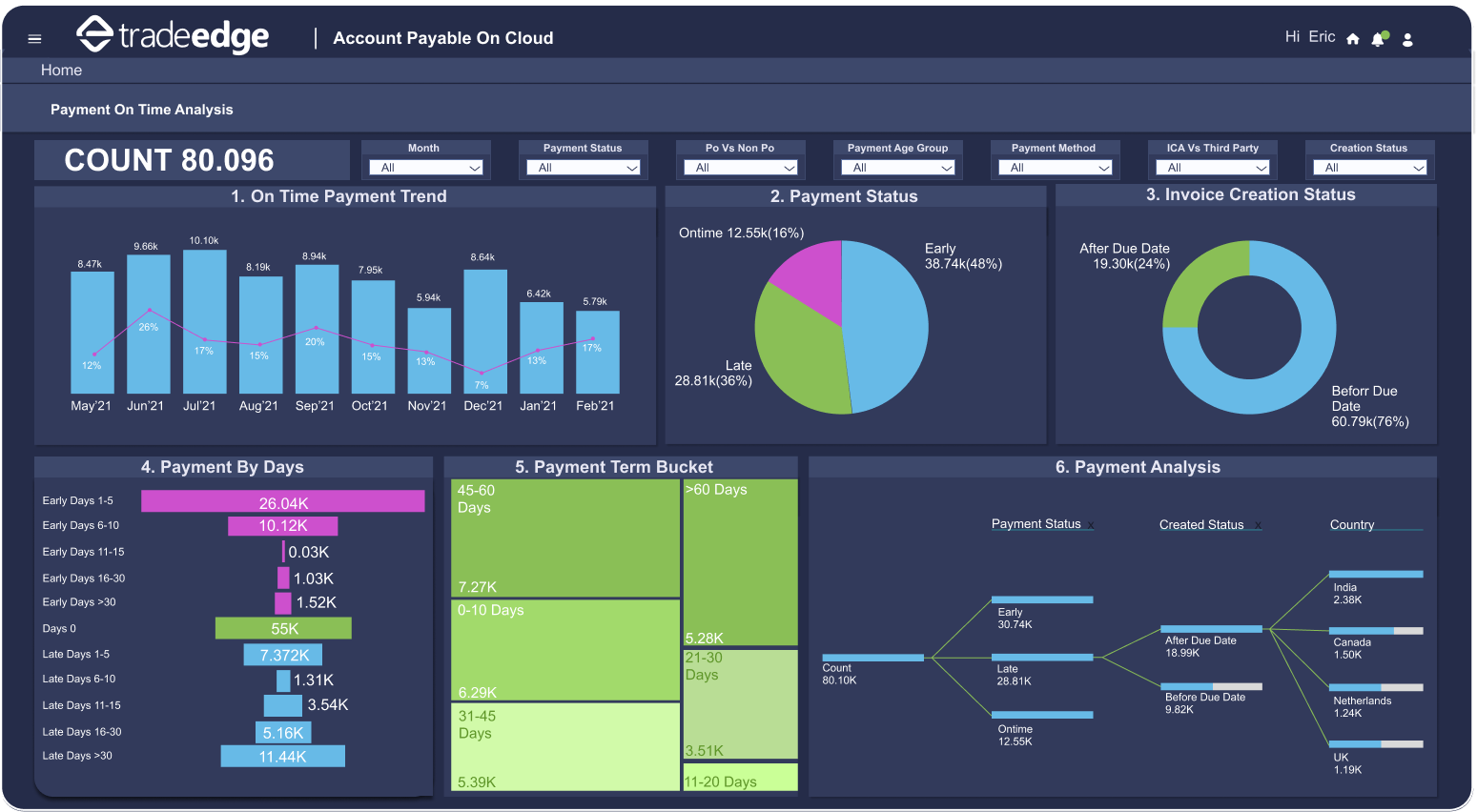Select the Early node in Payment Analysis
This screenshot has width=1477, height=812.
(x=1041, y=599)
